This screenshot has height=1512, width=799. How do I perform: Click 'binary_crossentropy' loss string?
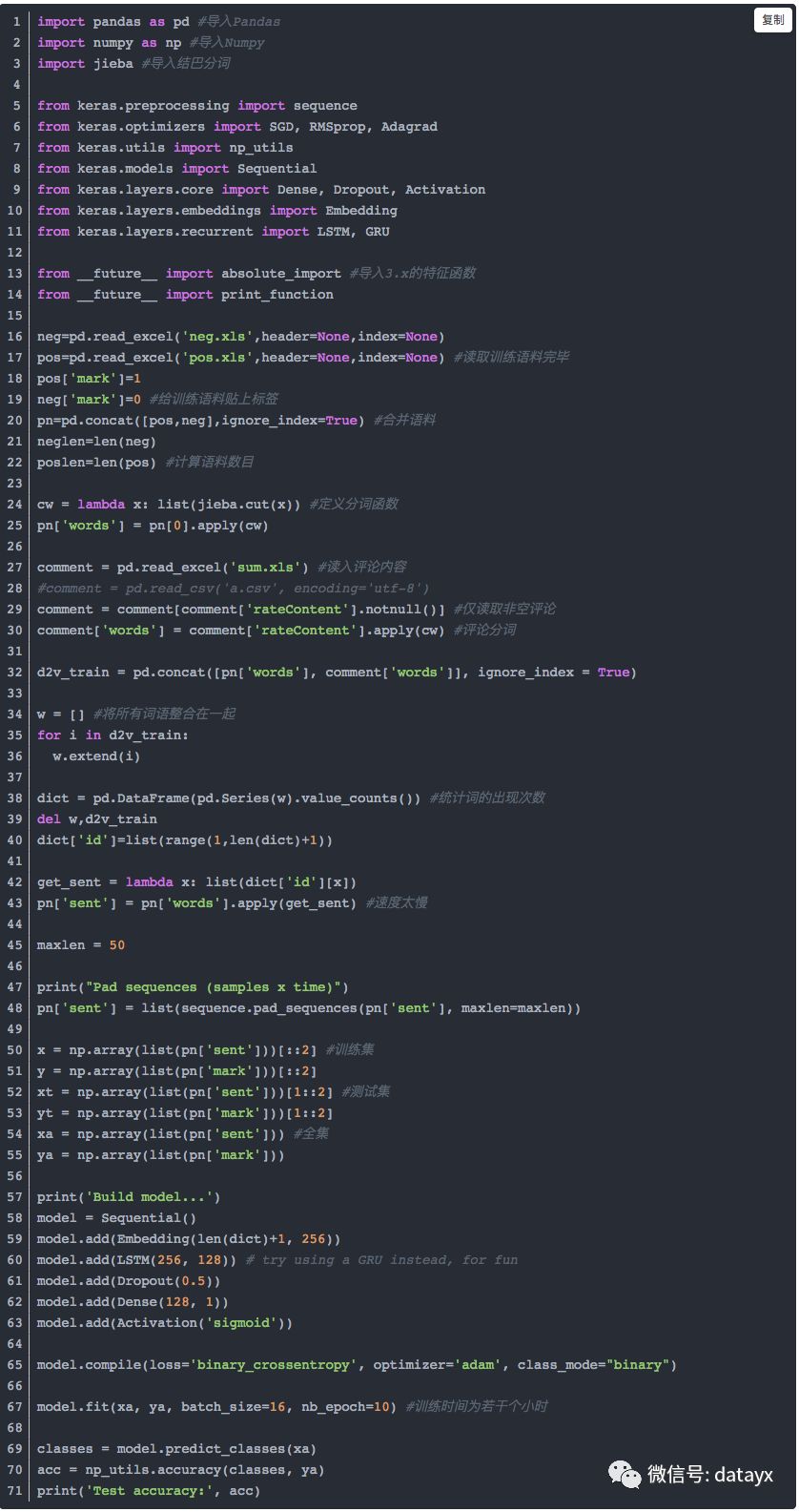point(273,1364)
